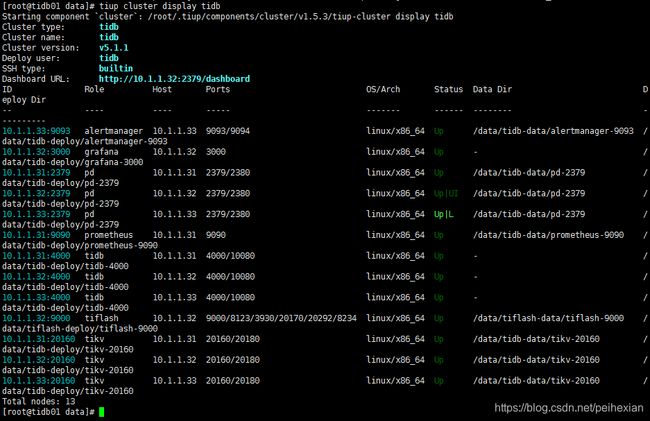Image resolution: width=650 pixels, height=421 pixels.
Task: Click the prometheus role text
Action: click(109, 235)
